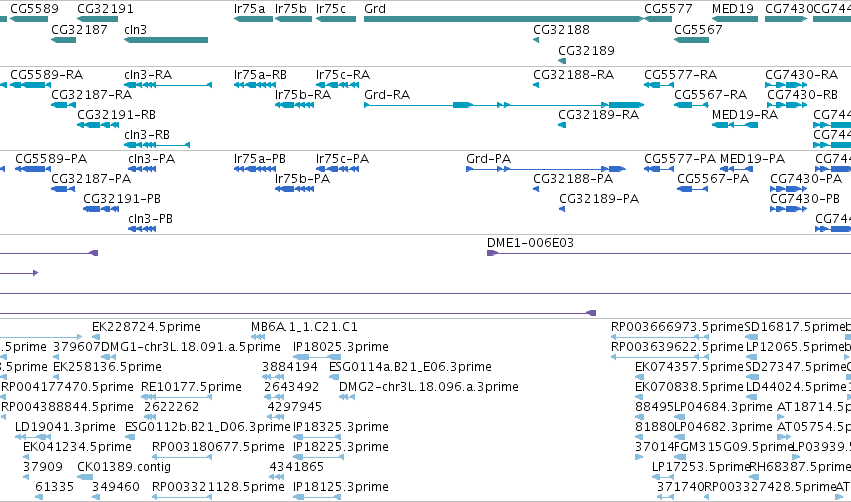Click the DME1-006E03 BAC clone label
This screenshot has width=851, height=502.
[x=530, y=243]
